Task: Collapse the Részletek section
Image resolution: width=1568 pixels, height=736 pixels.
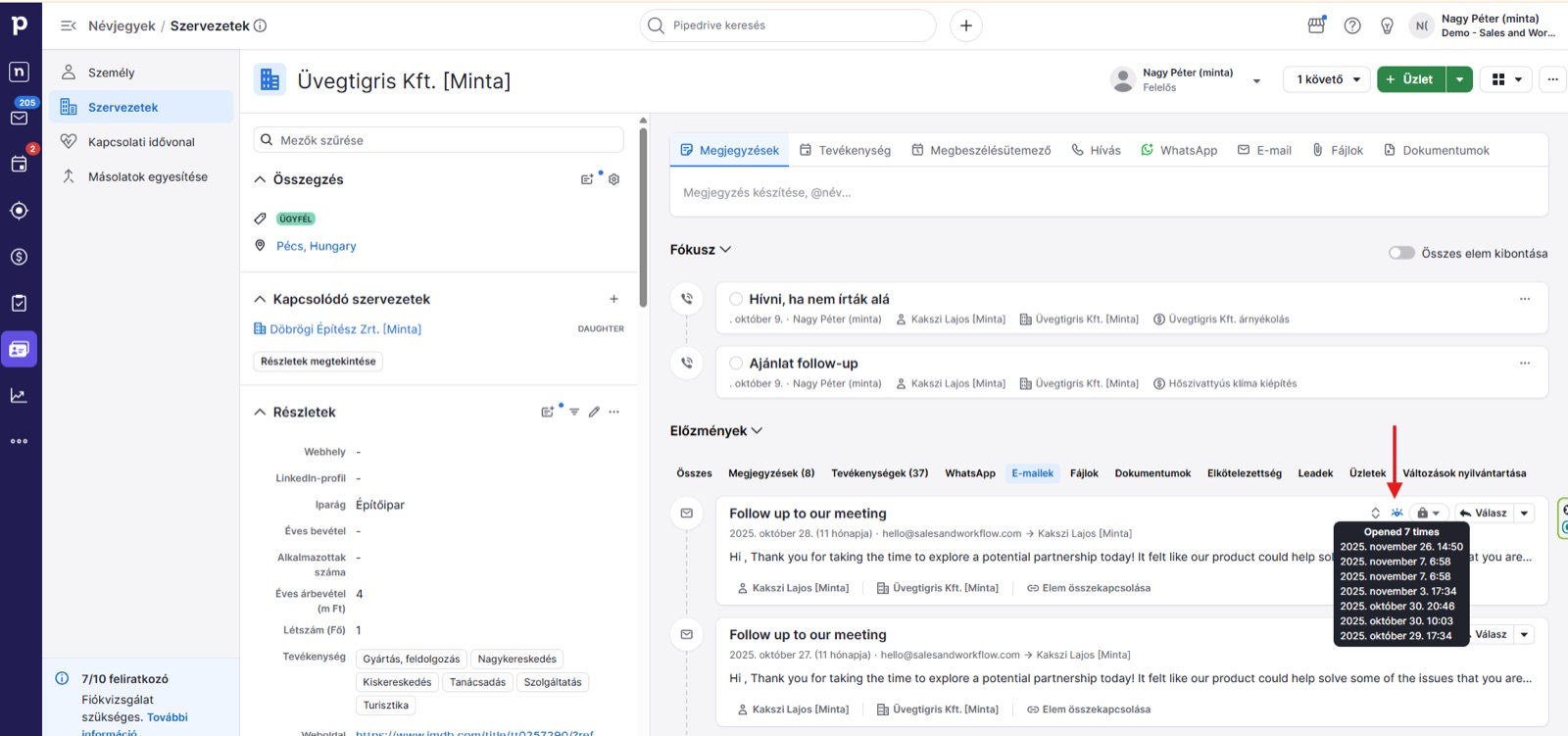Action: 260,412
